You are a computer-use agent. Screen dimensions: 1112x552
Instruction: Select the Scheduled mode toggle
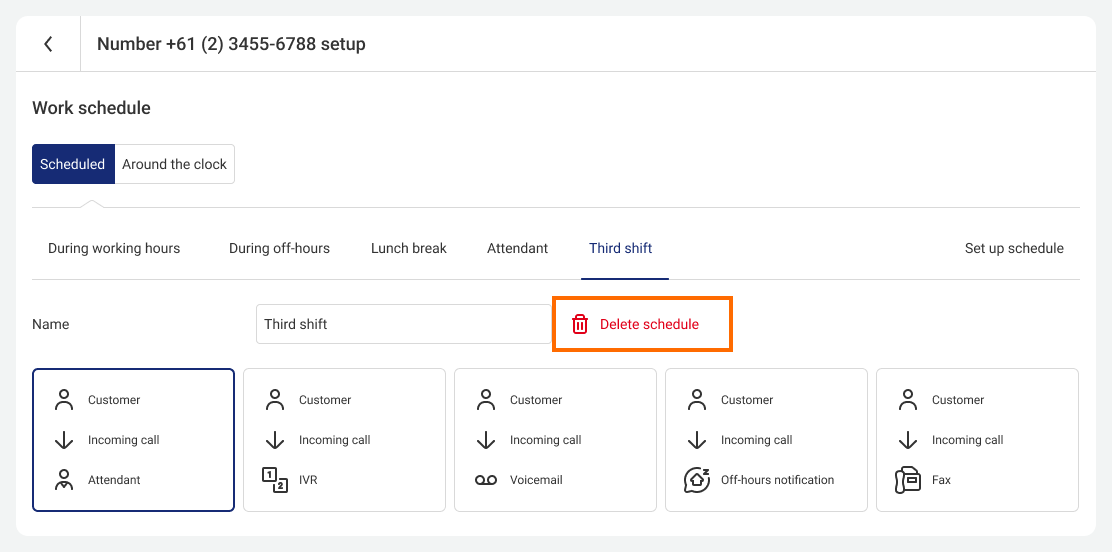[x=73, y=164]
